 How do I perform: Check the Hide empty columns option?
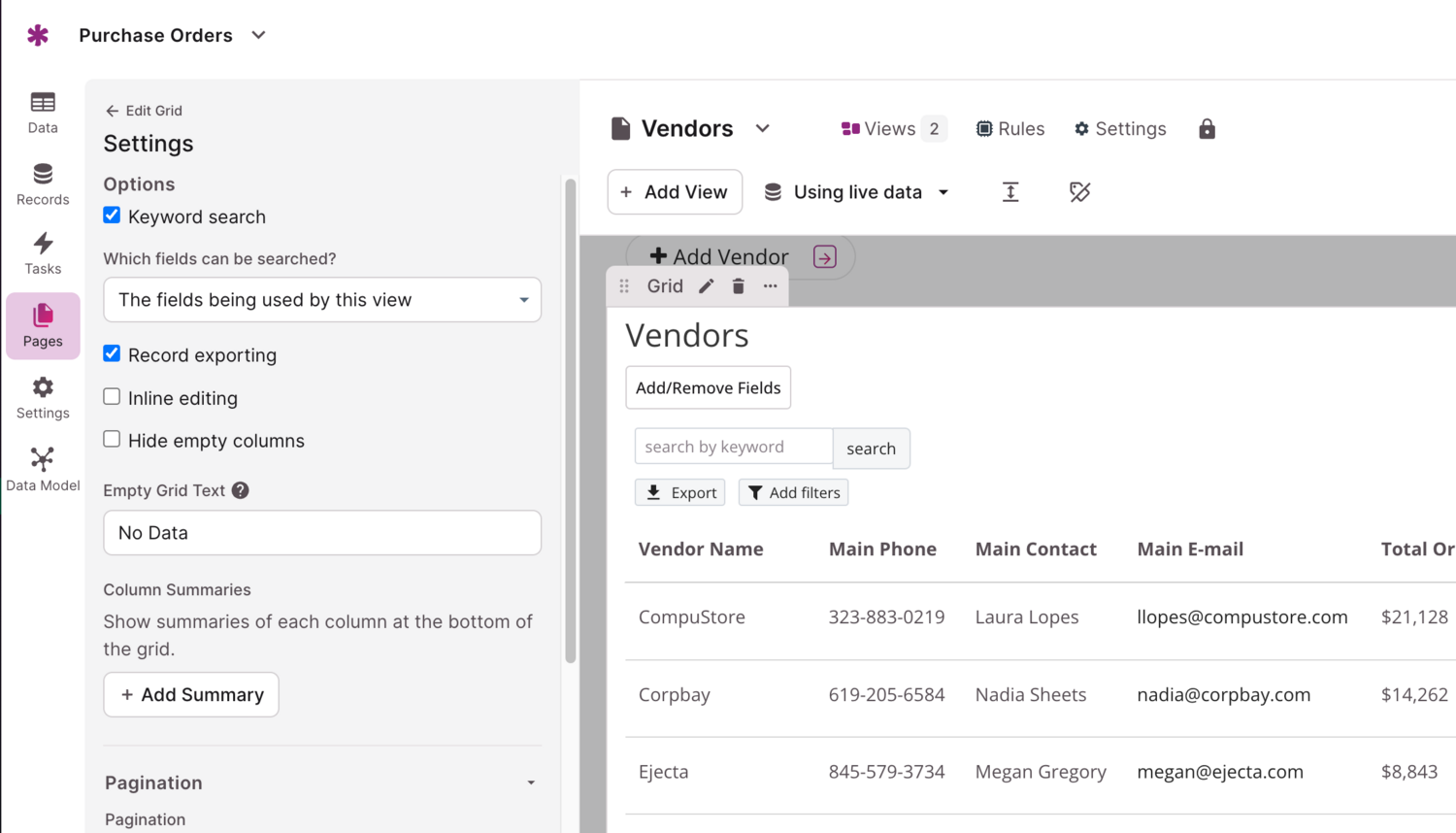113,440
